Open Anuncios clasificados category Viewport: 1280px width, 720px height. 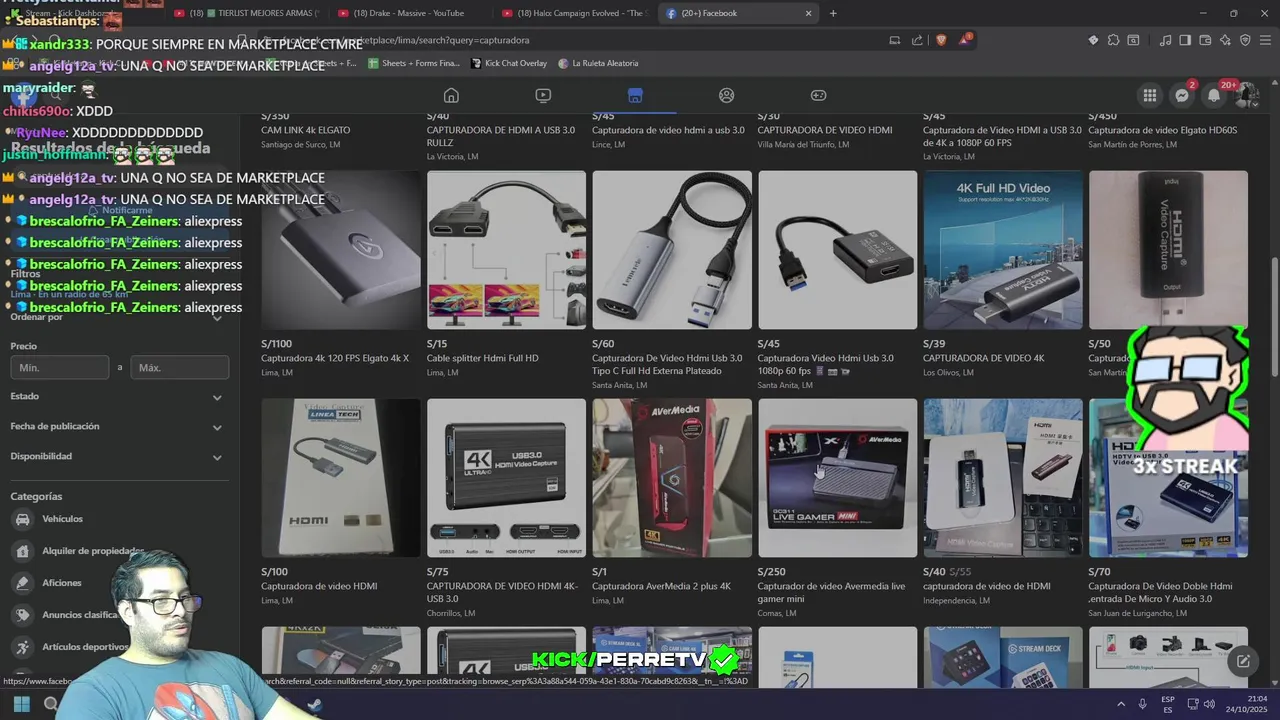click(x=65, y=615)
